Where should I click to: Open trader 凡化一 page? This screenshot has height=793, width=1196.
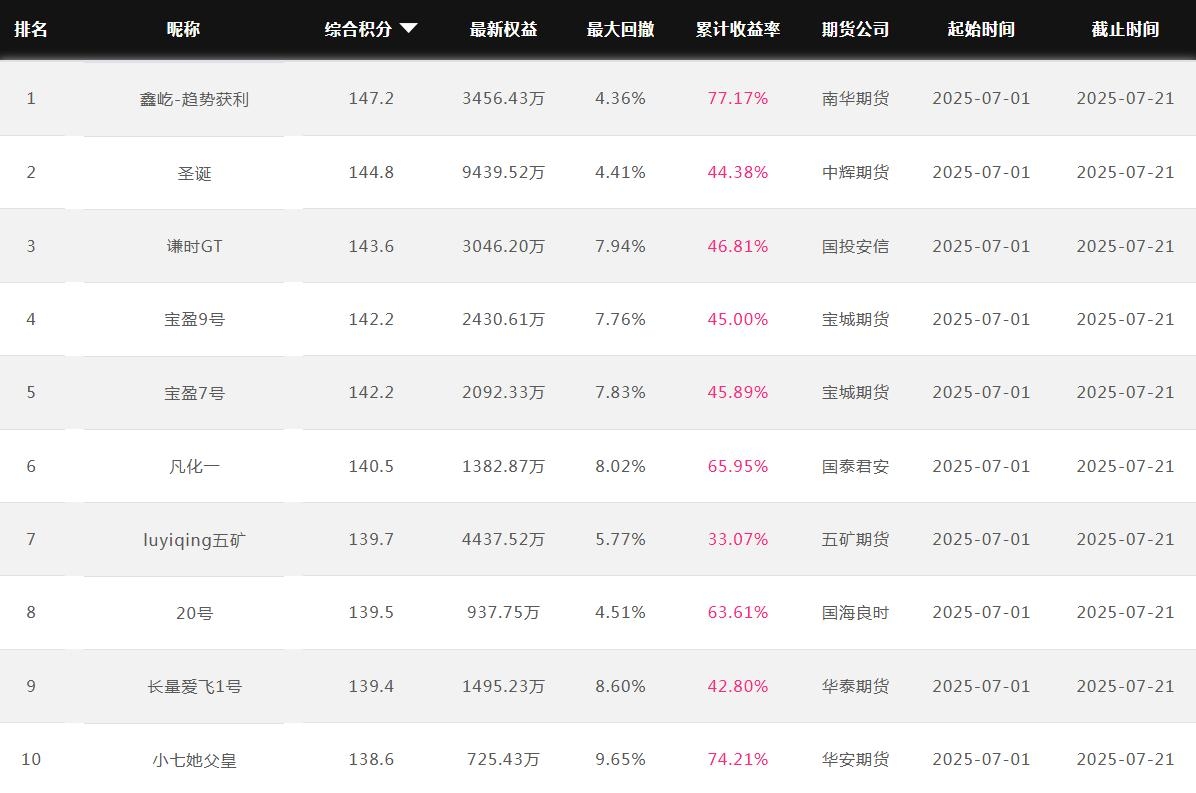(x=194, y=466)
